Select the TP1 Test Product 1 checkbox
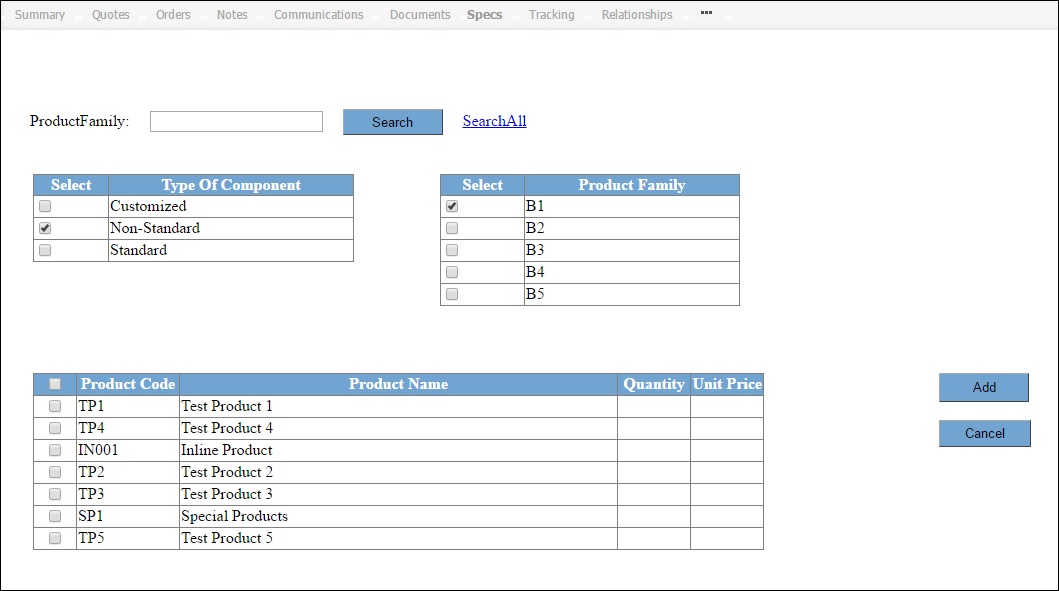 coord(55,406)
